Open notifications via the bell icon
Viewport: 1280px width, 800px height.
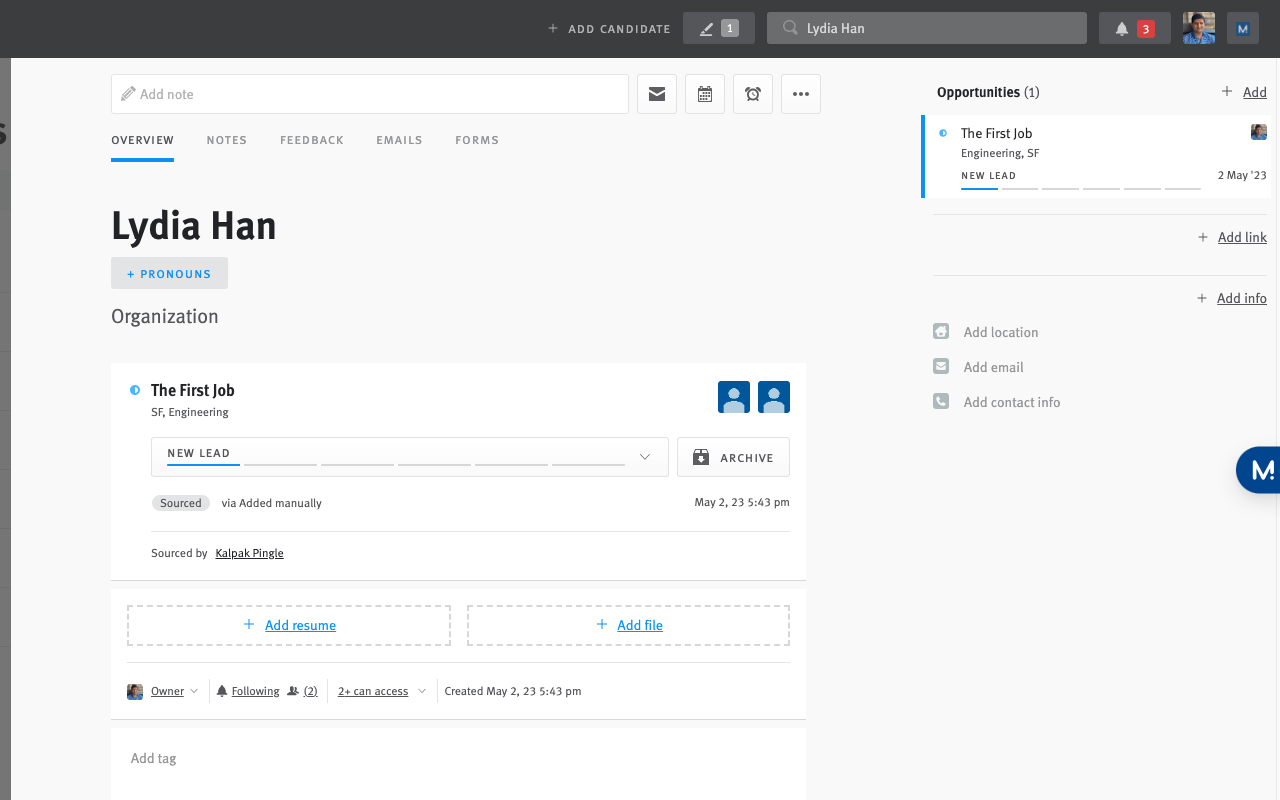click(x=1121, y=28)
